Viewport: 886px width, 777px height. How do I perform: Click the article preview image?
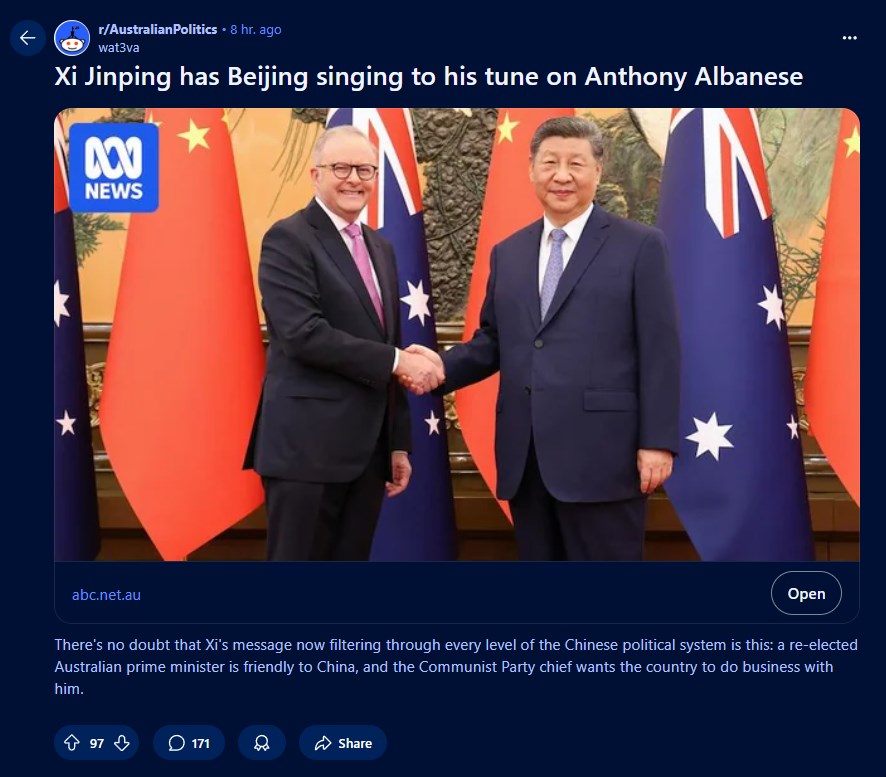coord(457,335)
